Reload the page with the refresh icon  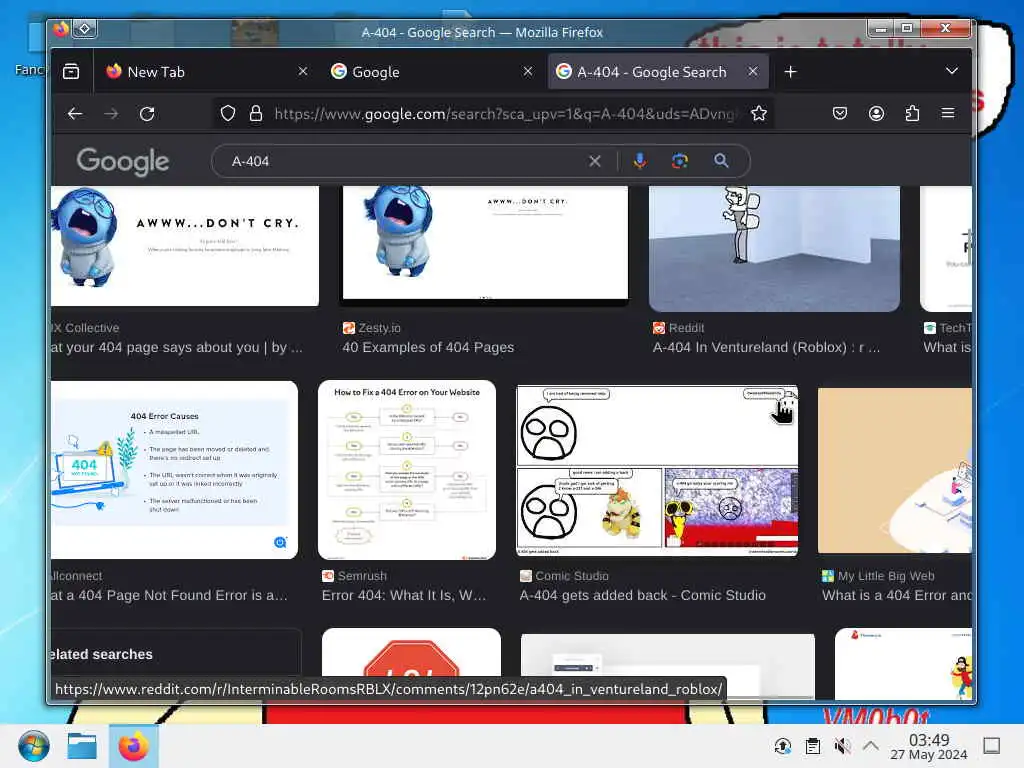point(148,114)
